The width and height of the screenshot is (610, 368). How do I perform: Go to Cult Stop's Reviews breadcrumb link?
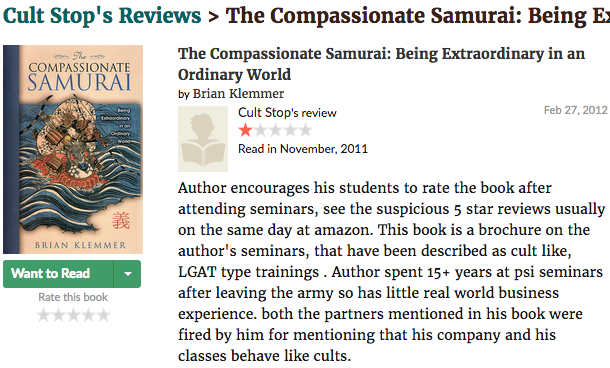(x=102, y=16)
